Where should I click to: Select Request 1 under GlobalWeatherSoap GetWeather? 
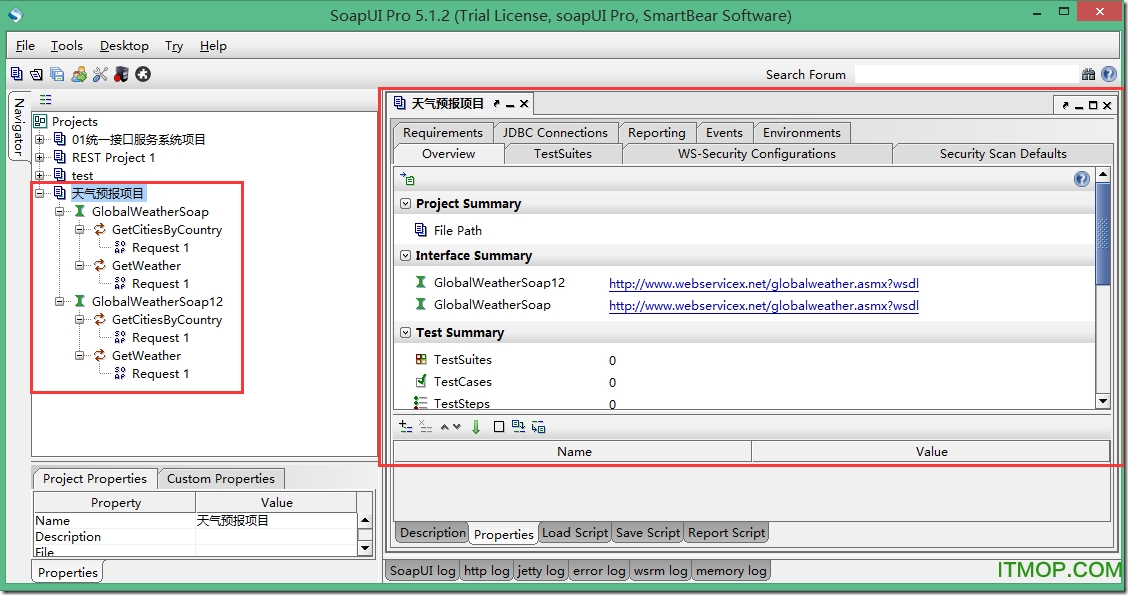coord(160,283)
